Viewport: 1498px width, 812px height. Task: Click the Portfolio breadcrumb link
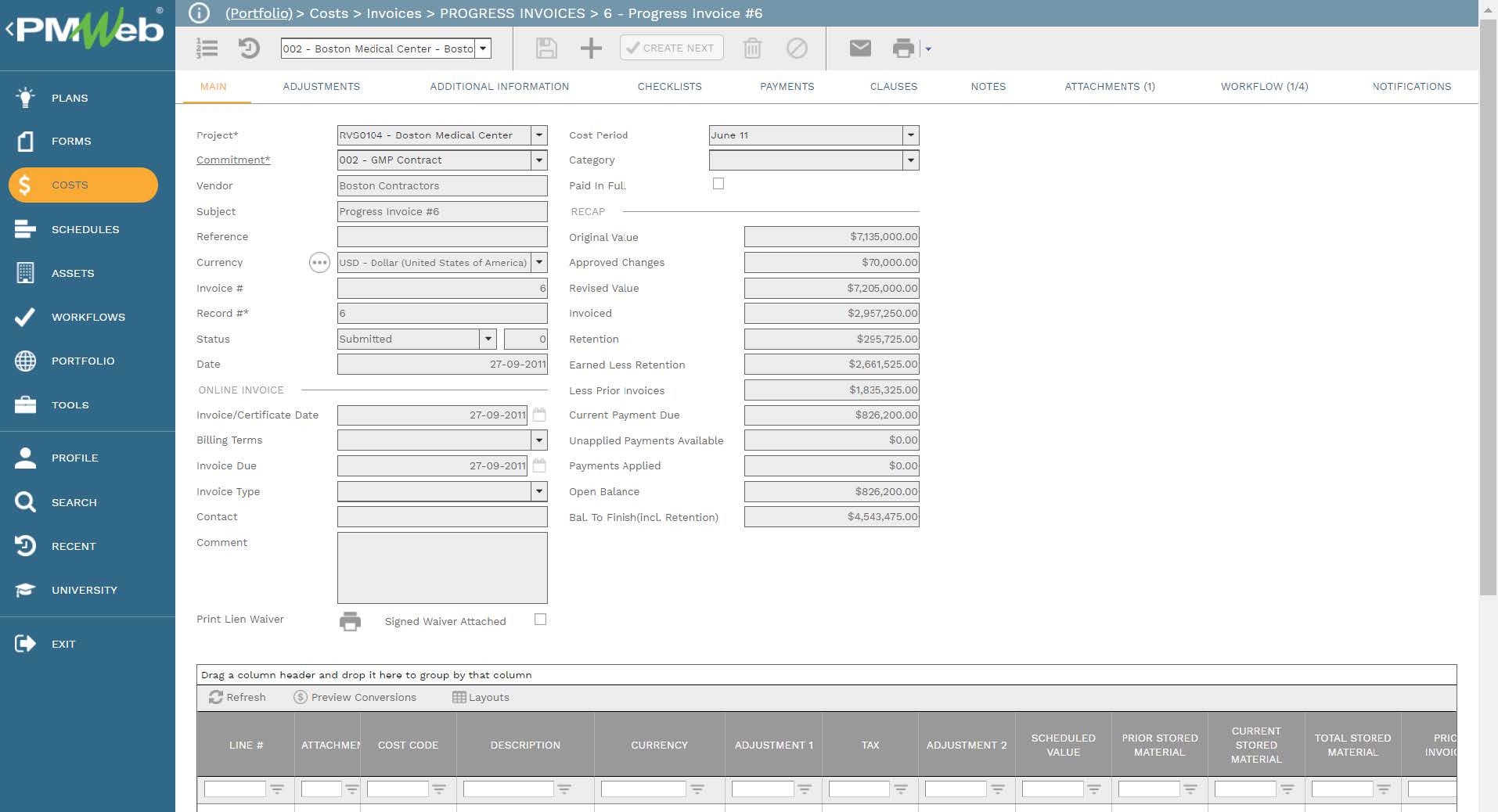point(259,13)
